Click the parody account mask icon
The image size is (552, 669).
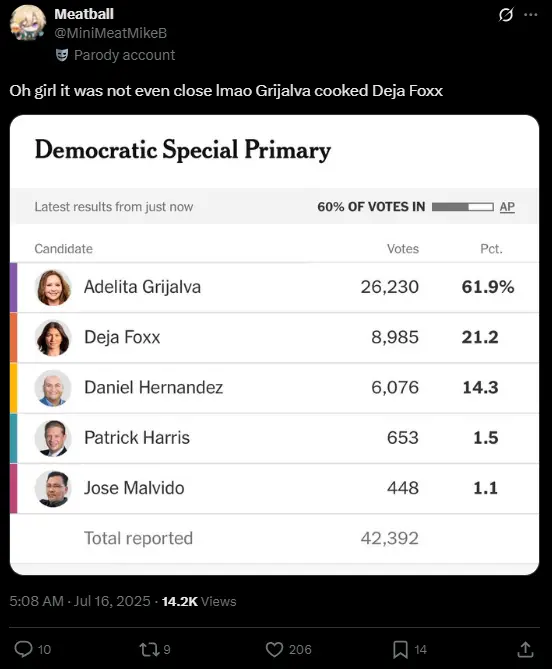pyautogui.click(x=62, y=55)
